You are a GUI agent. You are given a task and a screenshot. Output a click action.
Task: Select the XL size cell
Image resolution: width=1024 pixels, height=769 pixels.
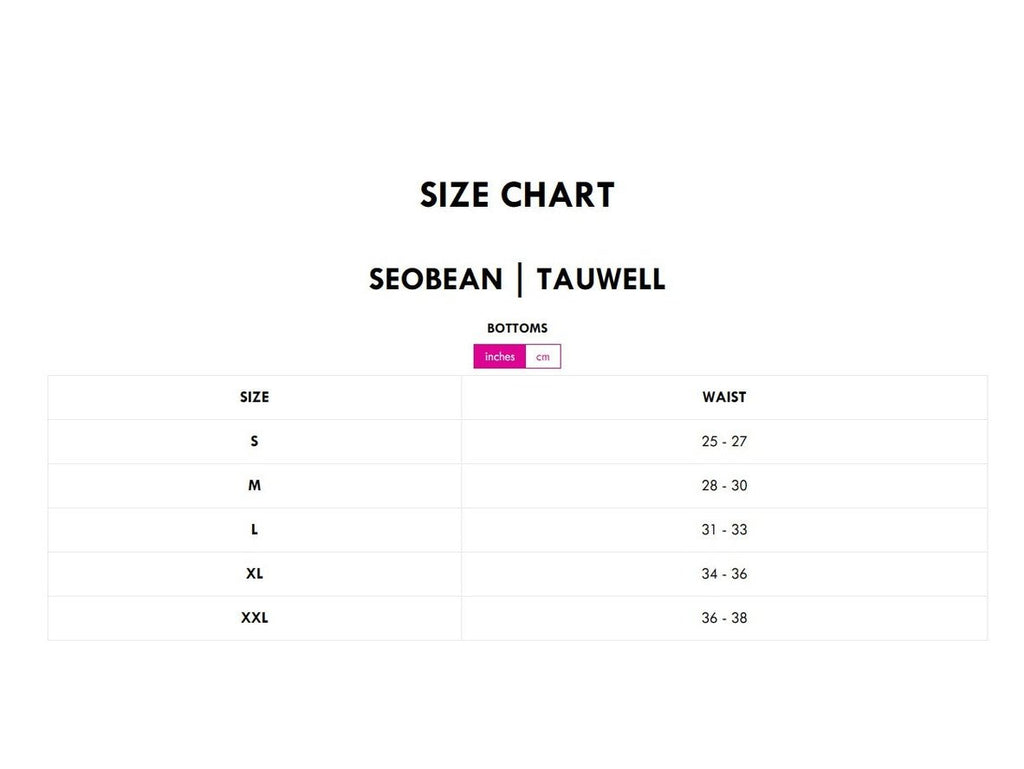[254, 573]
